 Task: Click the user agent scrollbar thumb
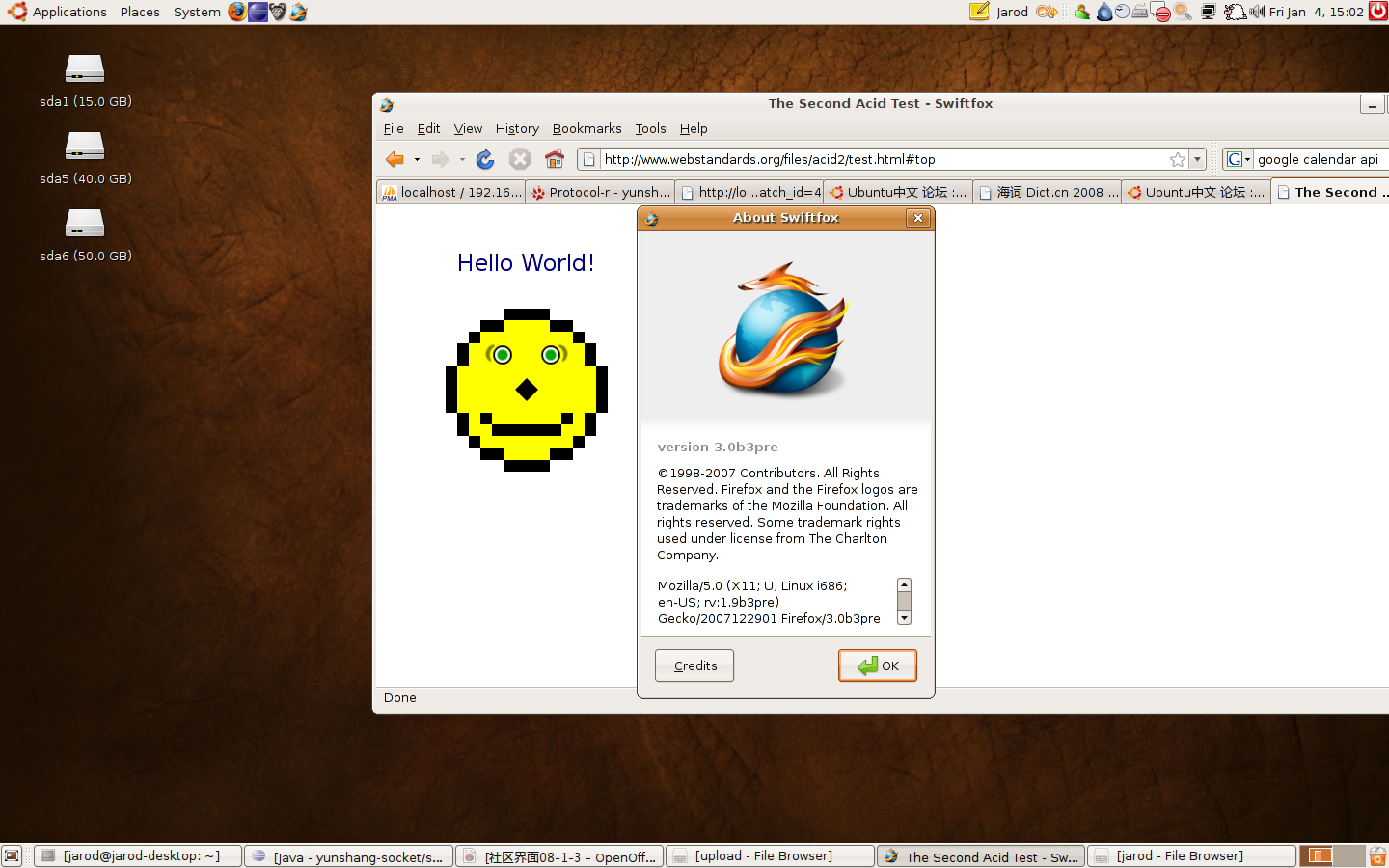(x=904, y=601)
